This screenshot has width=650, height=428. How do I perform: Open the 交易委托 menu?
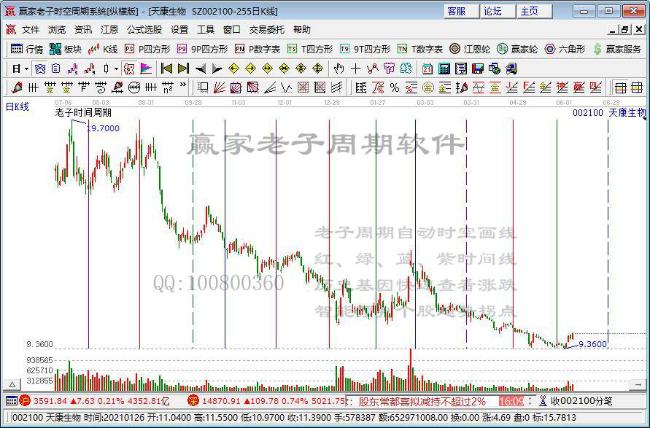pyautogui.click(x=267, y=30)
